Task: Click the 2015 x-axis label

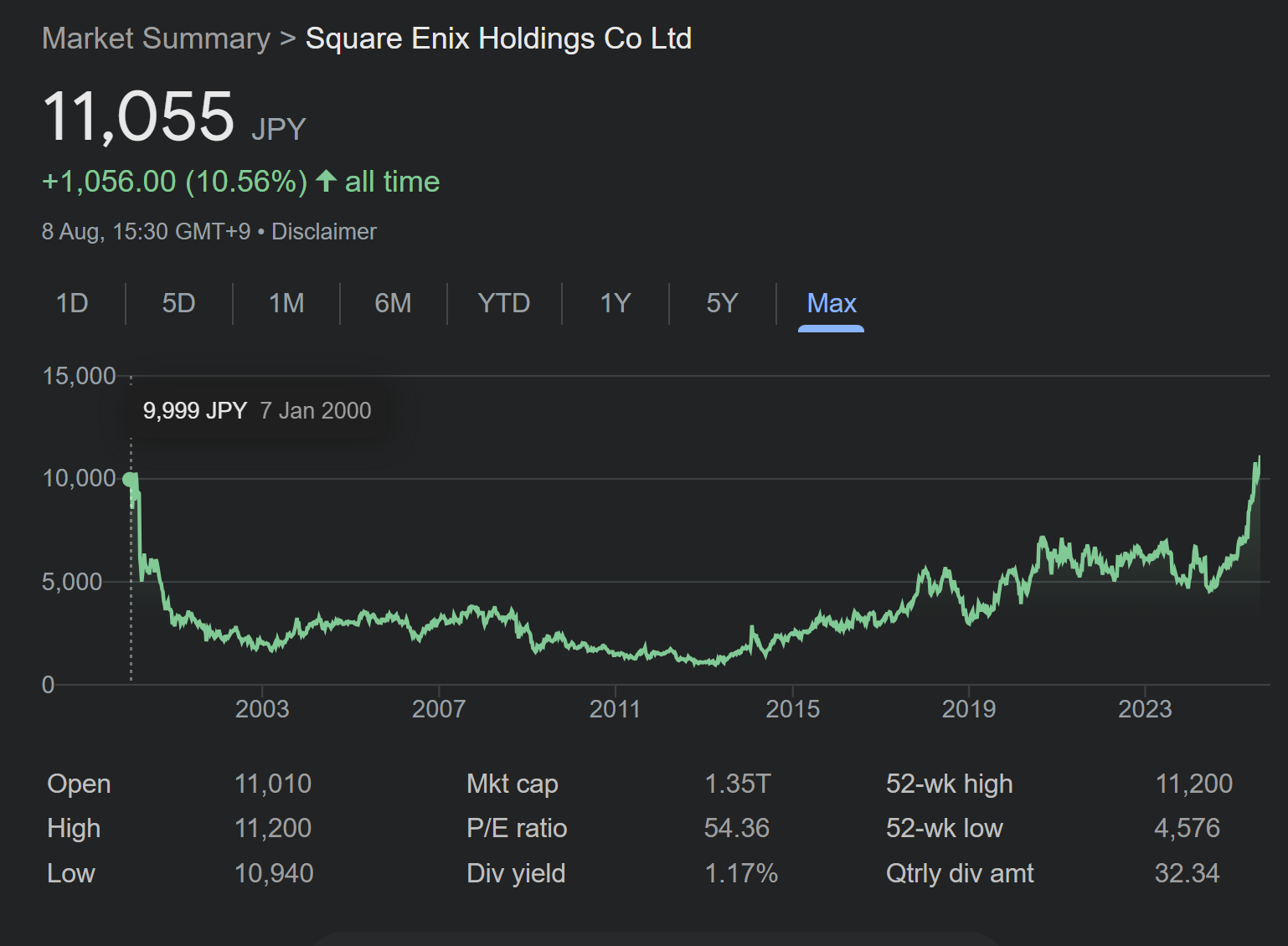Action: (x=793, y=709)
